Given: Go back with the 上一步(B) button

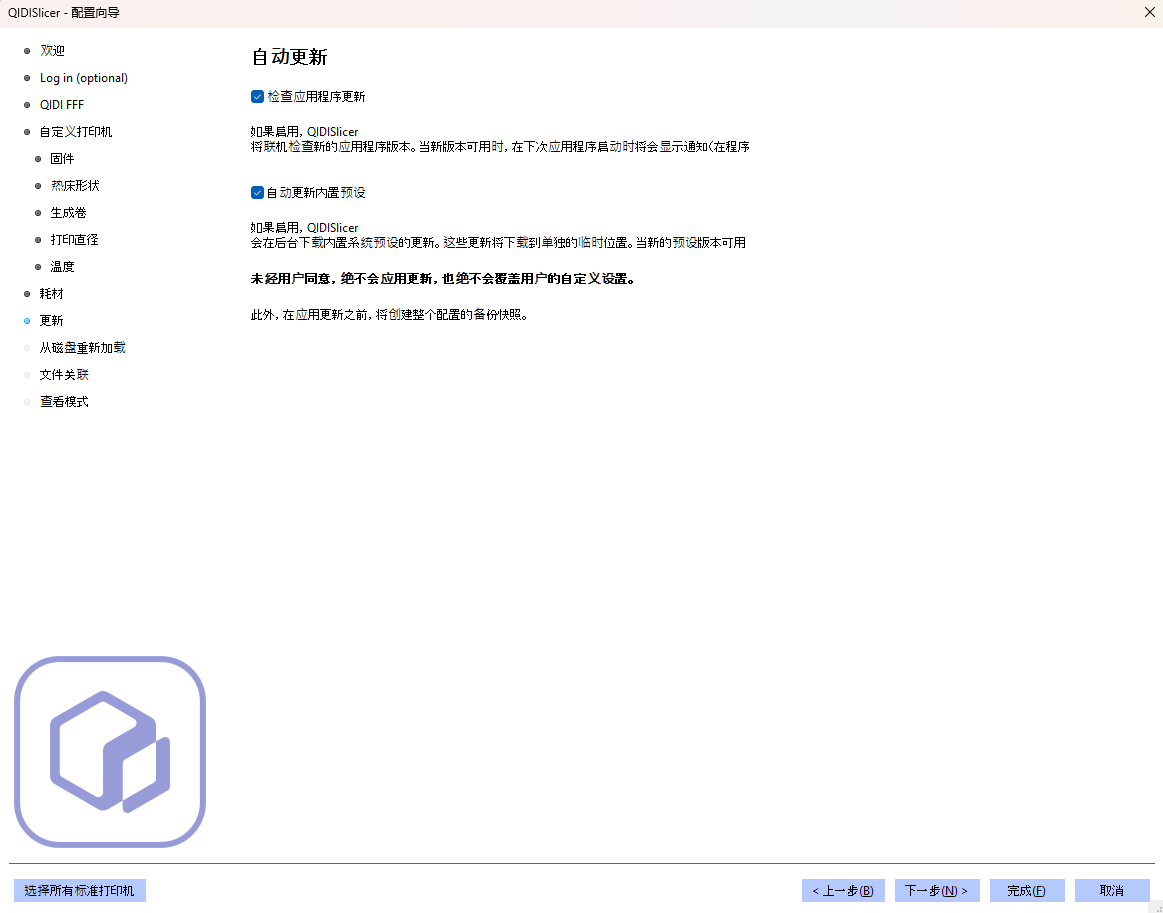Looking at the screenshot, I should [843, 891].
